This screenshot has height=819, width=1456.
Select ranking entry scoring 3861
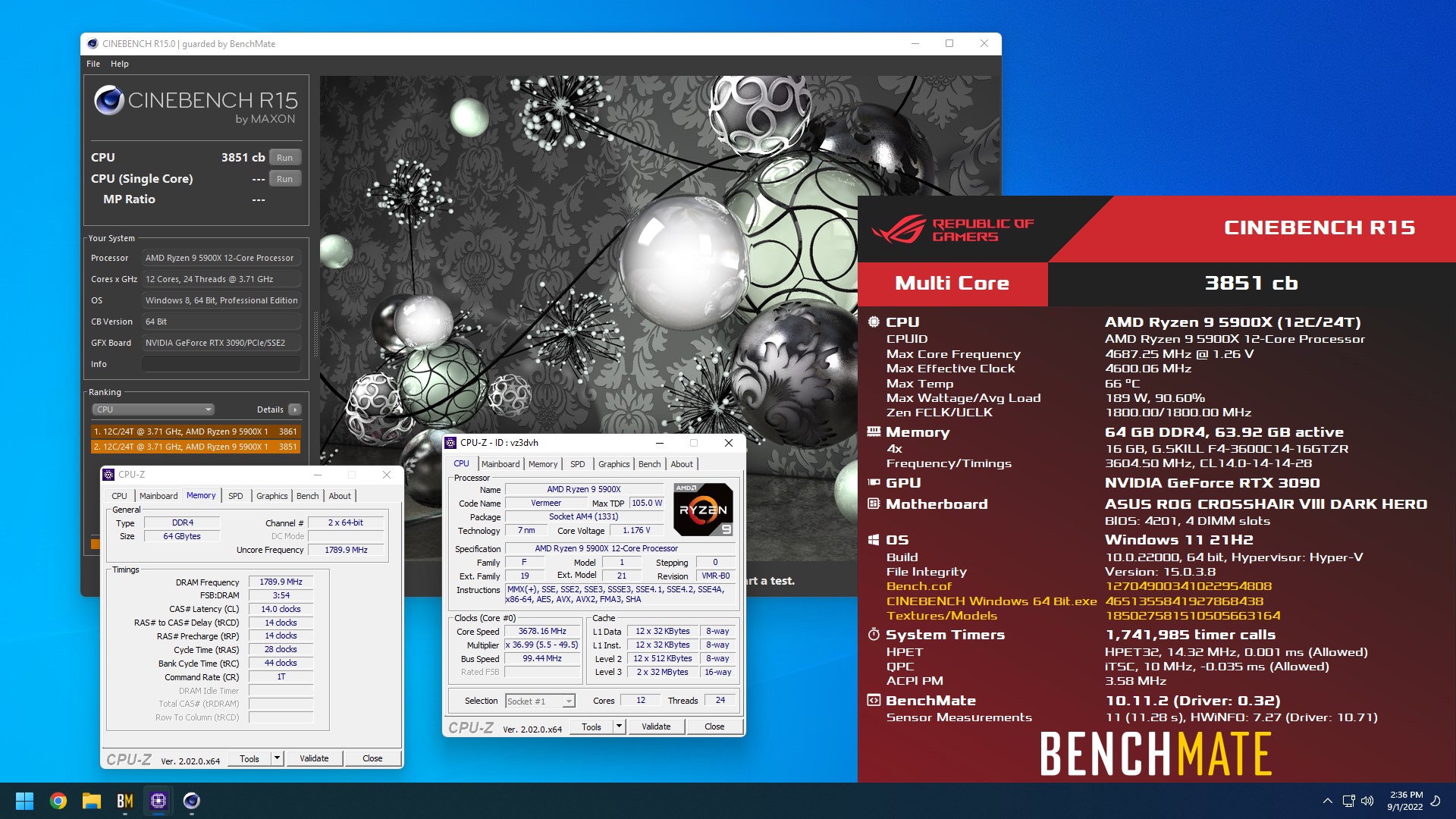[196, 431]
